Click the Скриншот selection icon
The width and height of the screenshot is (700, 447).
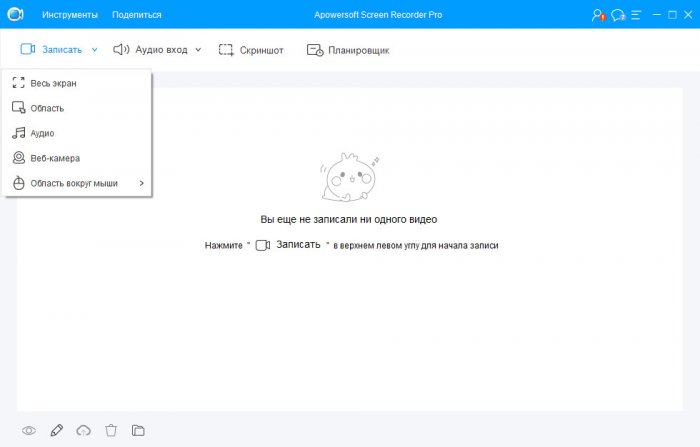click(226, 50)
